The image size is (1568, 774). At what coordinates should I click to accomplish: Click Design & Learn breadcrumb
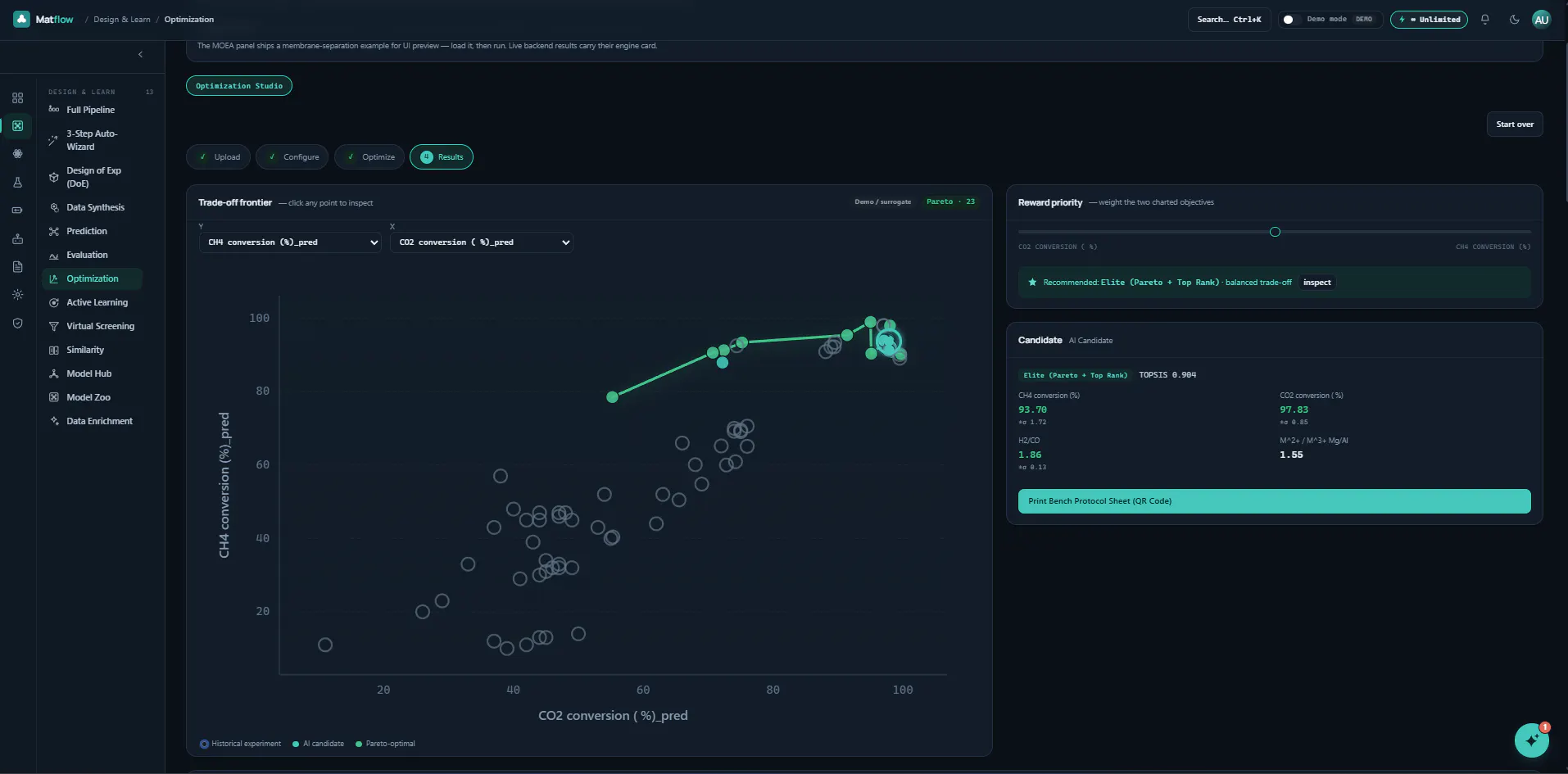tap(122, 20)
